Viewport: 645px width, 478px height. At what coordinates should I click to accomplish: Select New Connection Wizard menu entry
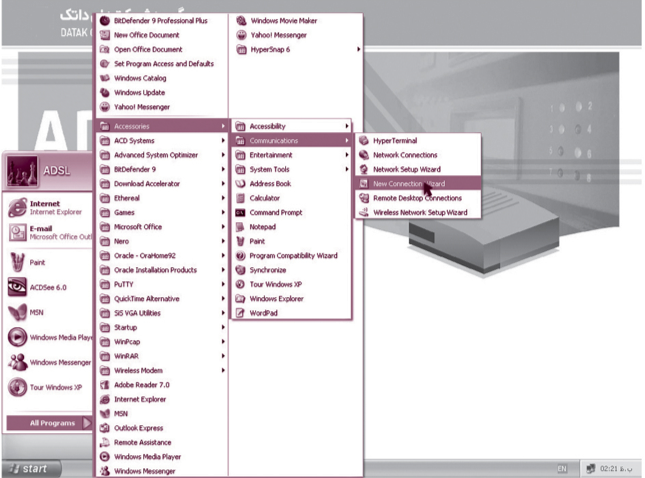coord(418,184)
